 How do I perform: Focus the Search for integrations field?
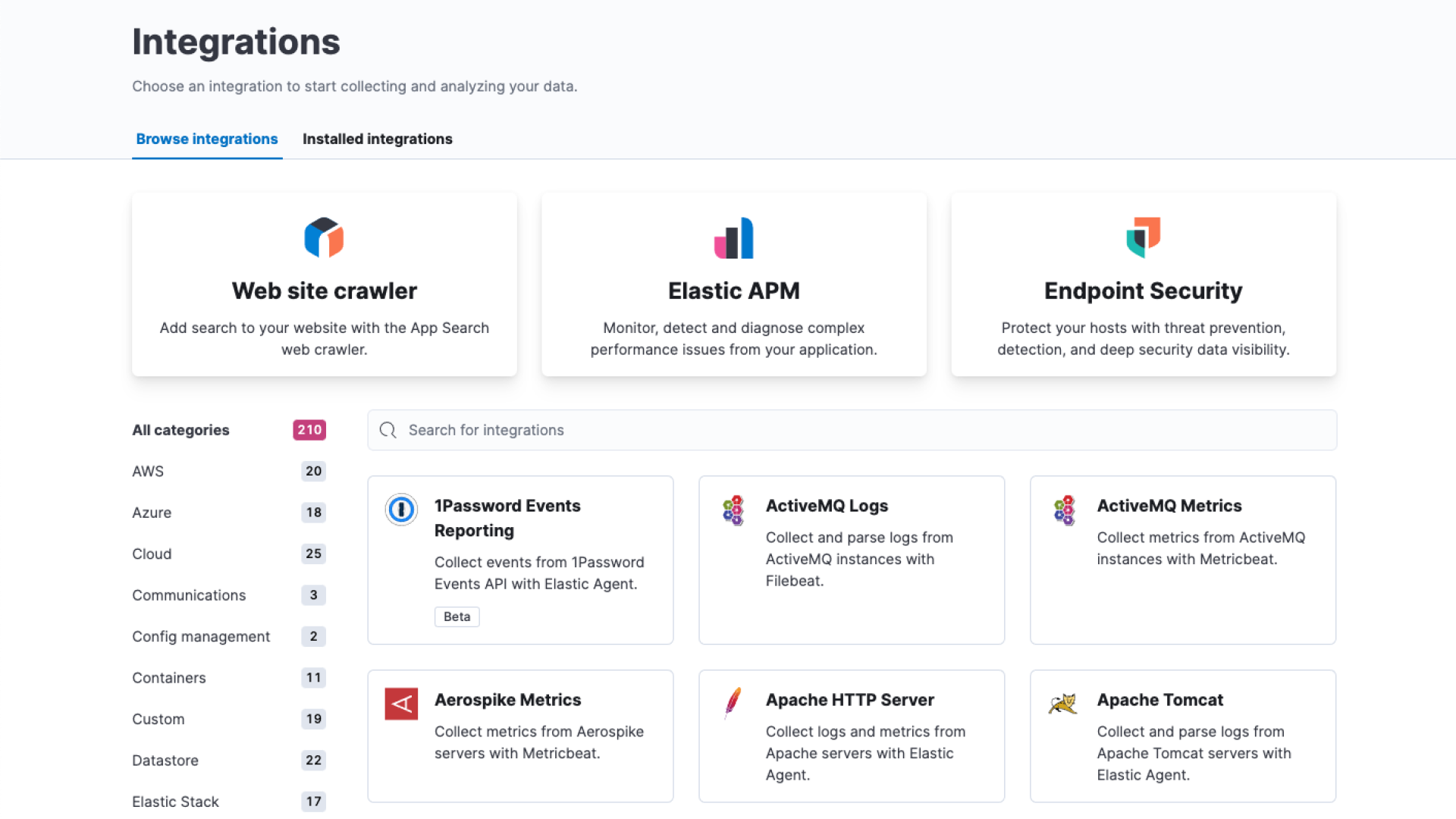(x=852, y=430)
